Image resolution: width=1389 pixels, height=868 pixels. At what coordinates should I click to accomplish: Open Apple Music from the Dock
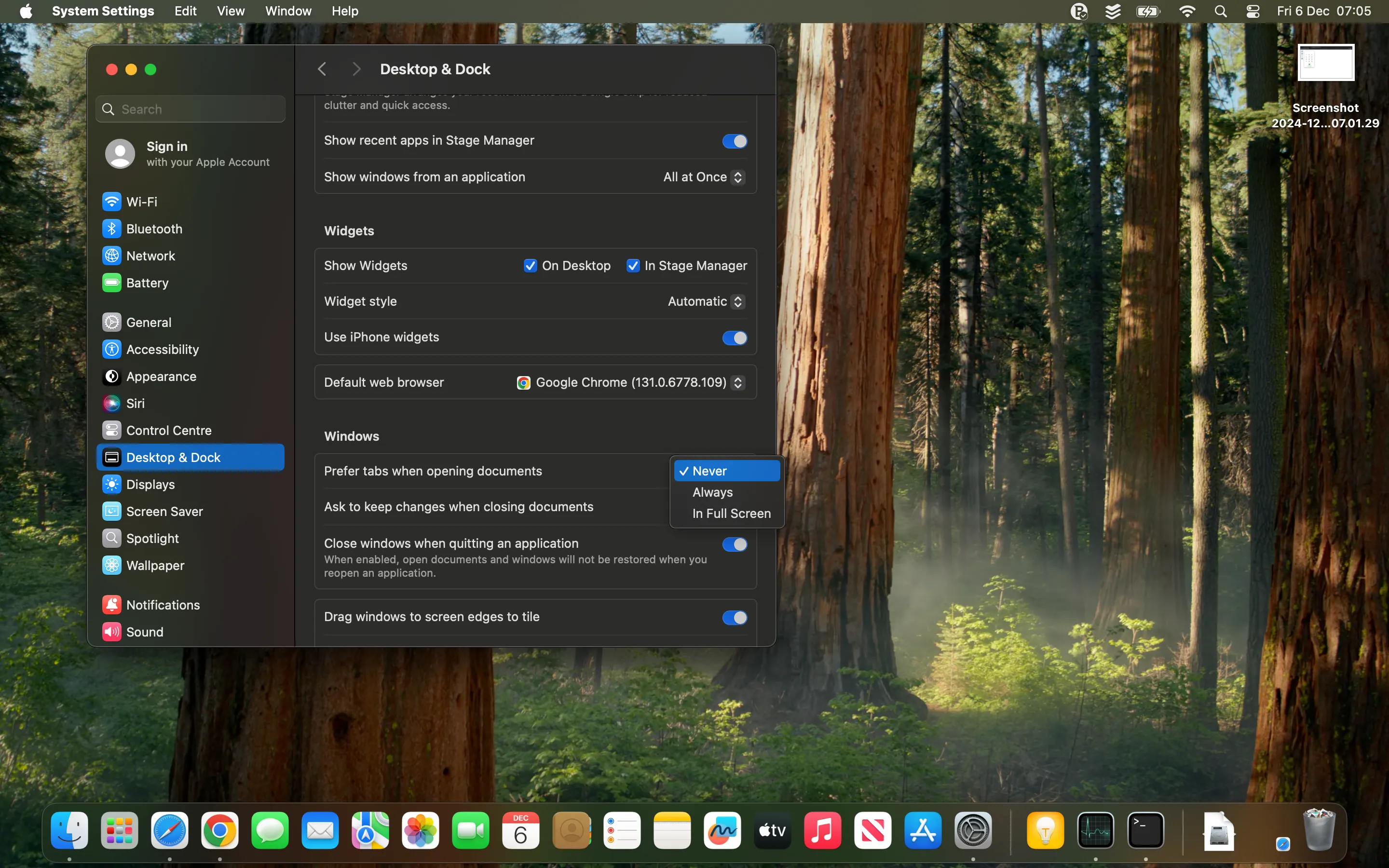pos(822,830)
